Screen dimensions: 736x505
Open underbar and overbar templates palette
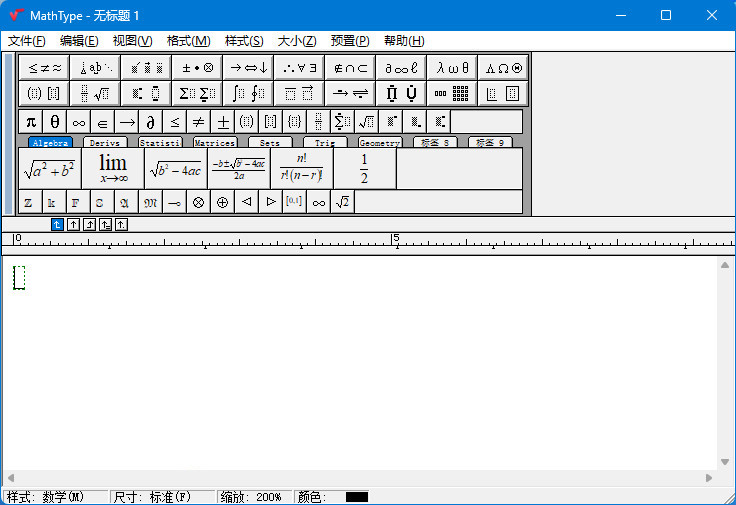(299, 93)
